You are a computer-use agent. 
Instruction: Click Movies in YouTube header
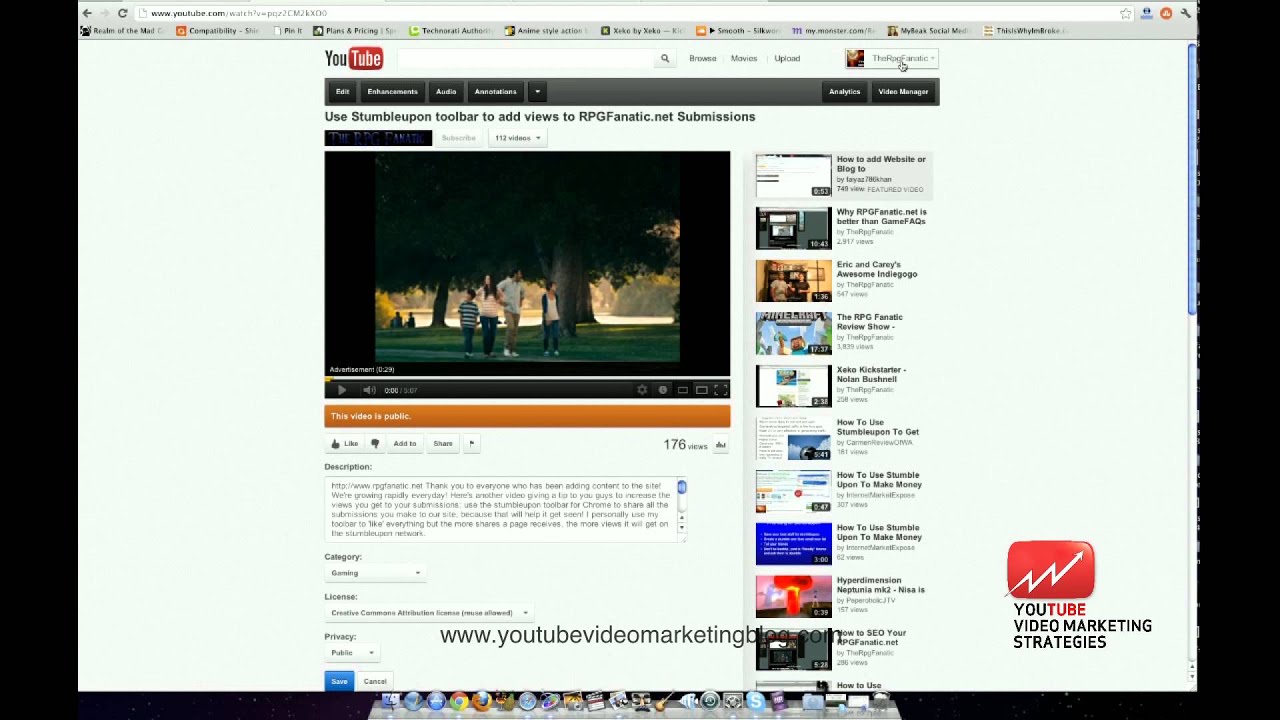coord(744,59)
